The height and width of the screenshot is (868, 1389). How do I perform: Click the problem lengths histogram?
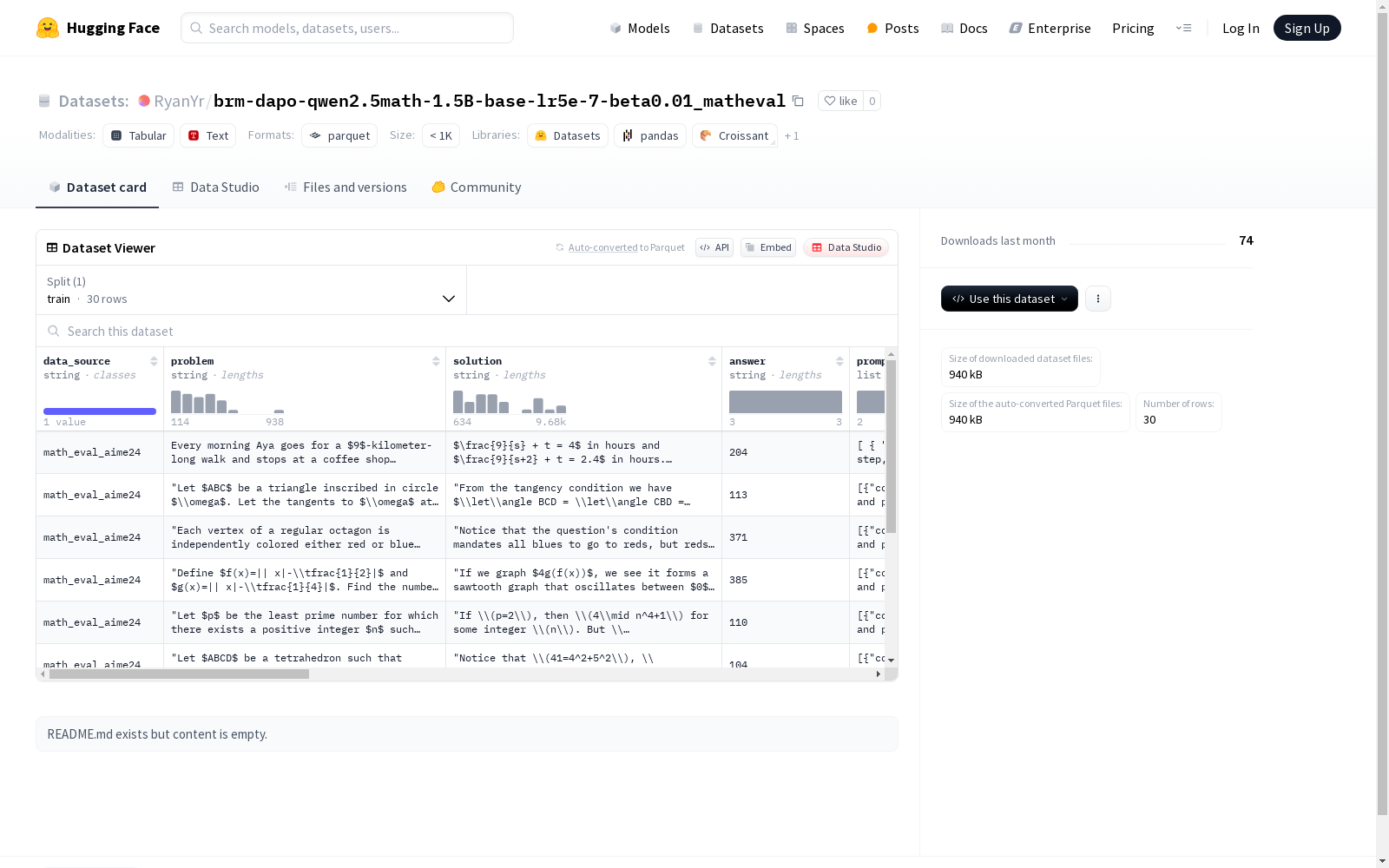[x=227, y=402]
